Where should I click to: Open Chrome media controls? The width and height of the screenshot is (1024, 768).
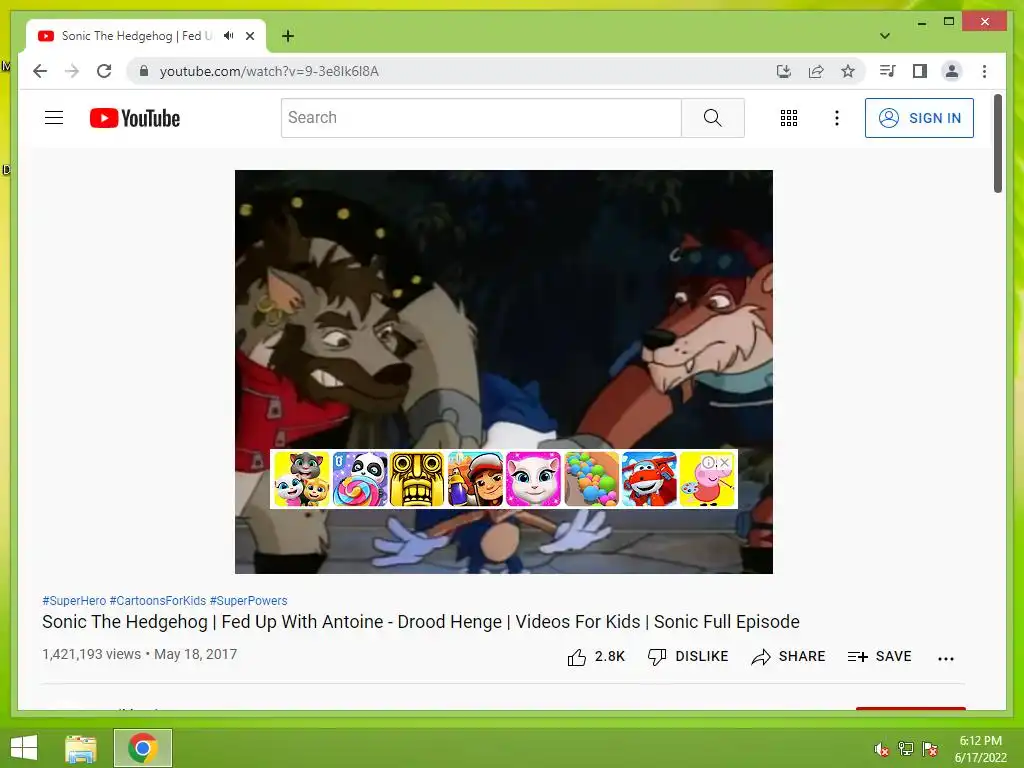pos(888,71)
